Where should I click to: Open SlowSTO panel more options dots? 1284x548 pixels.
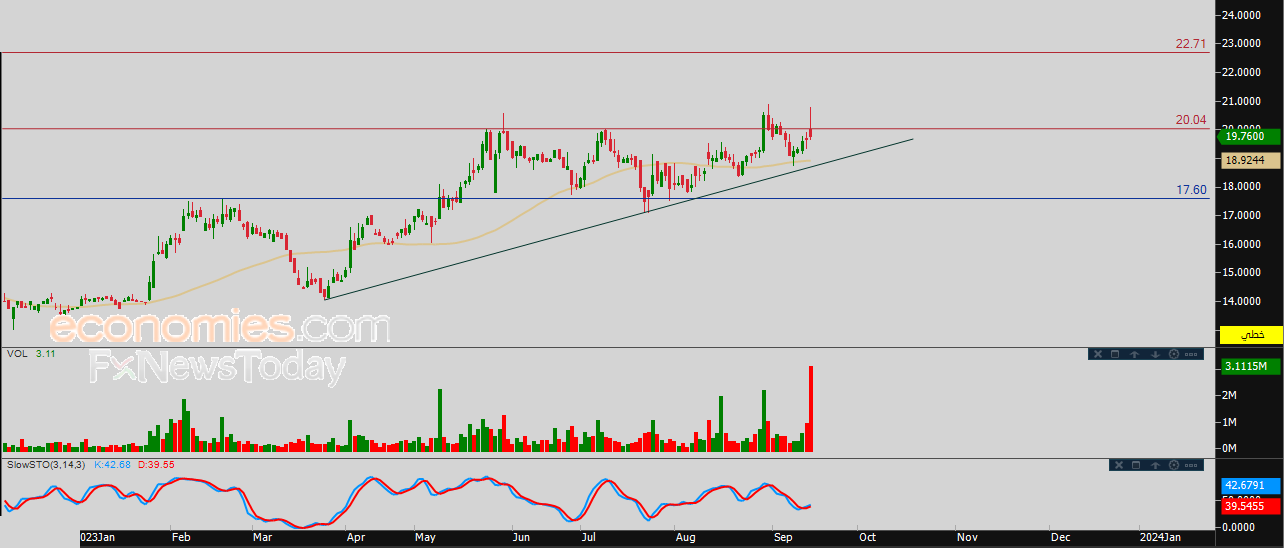pyautogui.click(x=1193, y=465)
